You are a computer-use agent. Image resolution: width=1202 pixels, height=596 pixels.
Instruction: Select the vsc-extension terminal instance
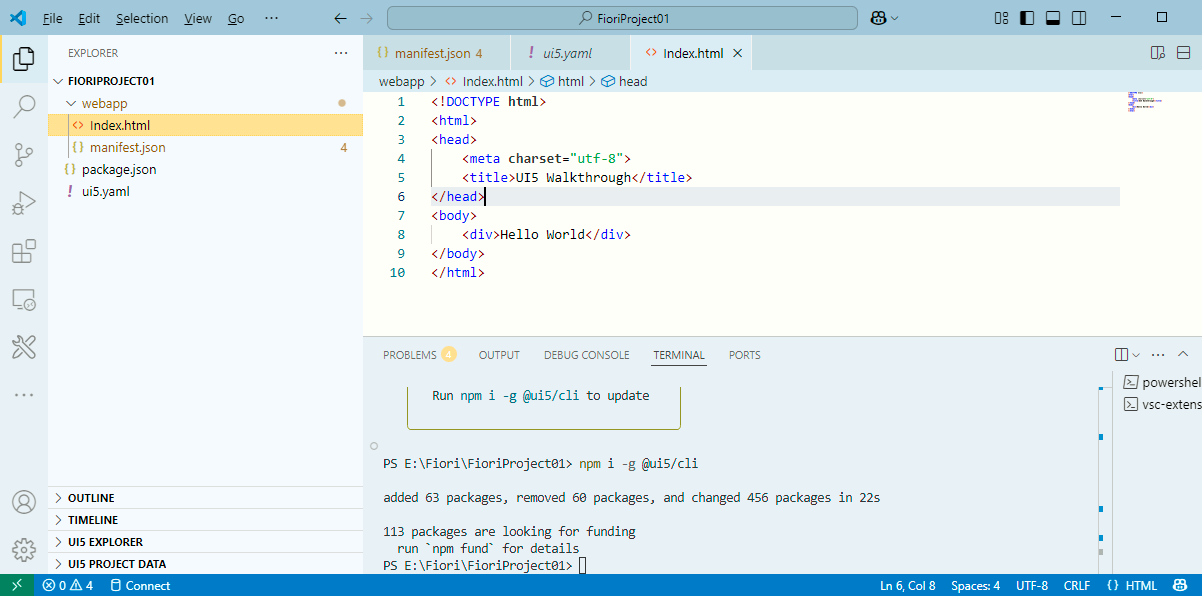coord(1161,404)
